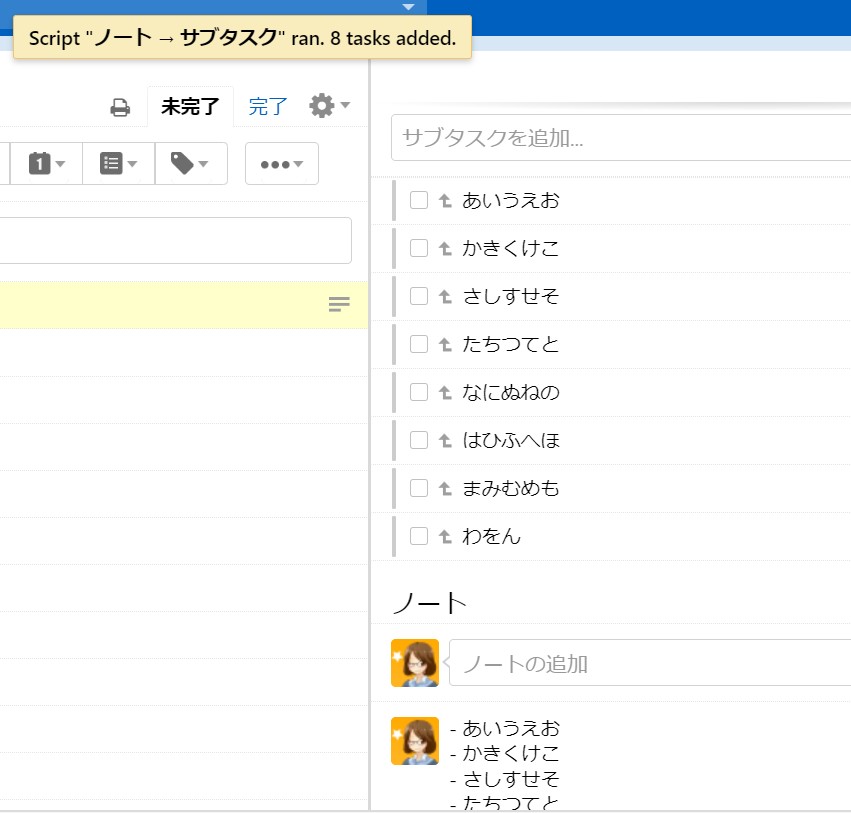This screenshot has height=813, width=851.
Task: Tick the まみむめも subtask checkbox
Action: [419, 488]
